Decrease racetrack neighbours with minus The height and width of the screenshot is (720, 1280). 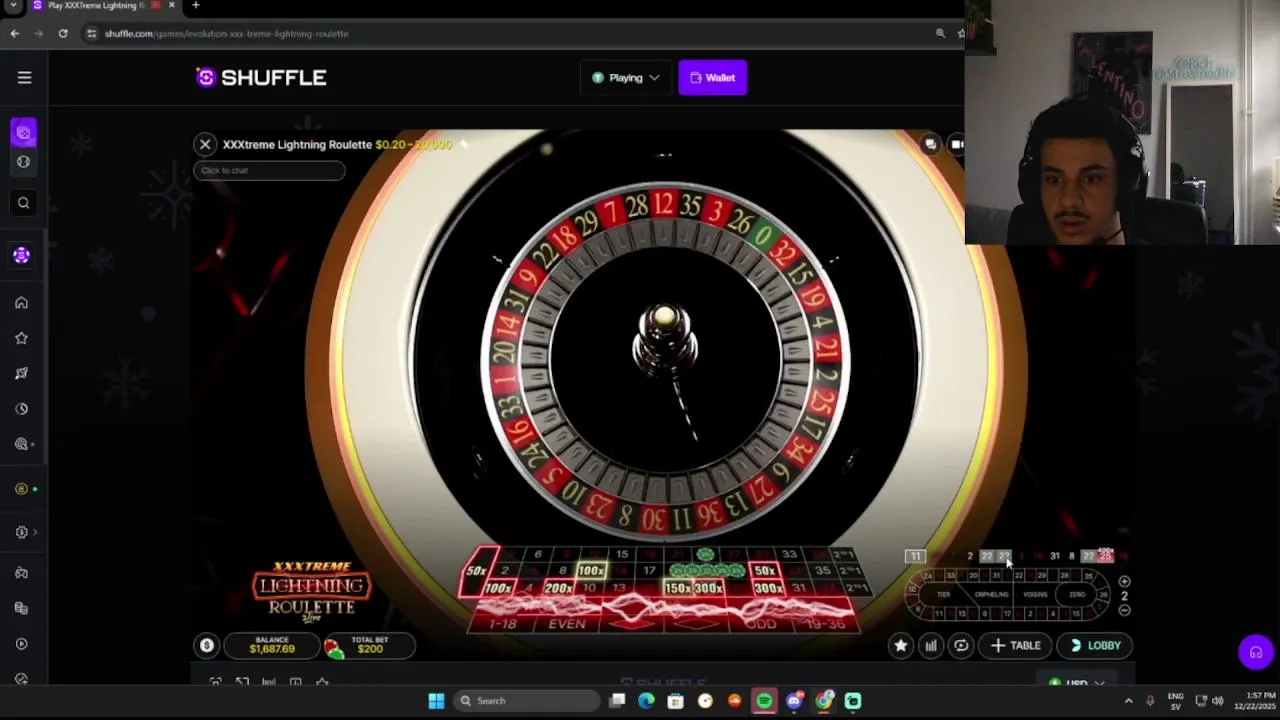click(x=1124, y=610)
